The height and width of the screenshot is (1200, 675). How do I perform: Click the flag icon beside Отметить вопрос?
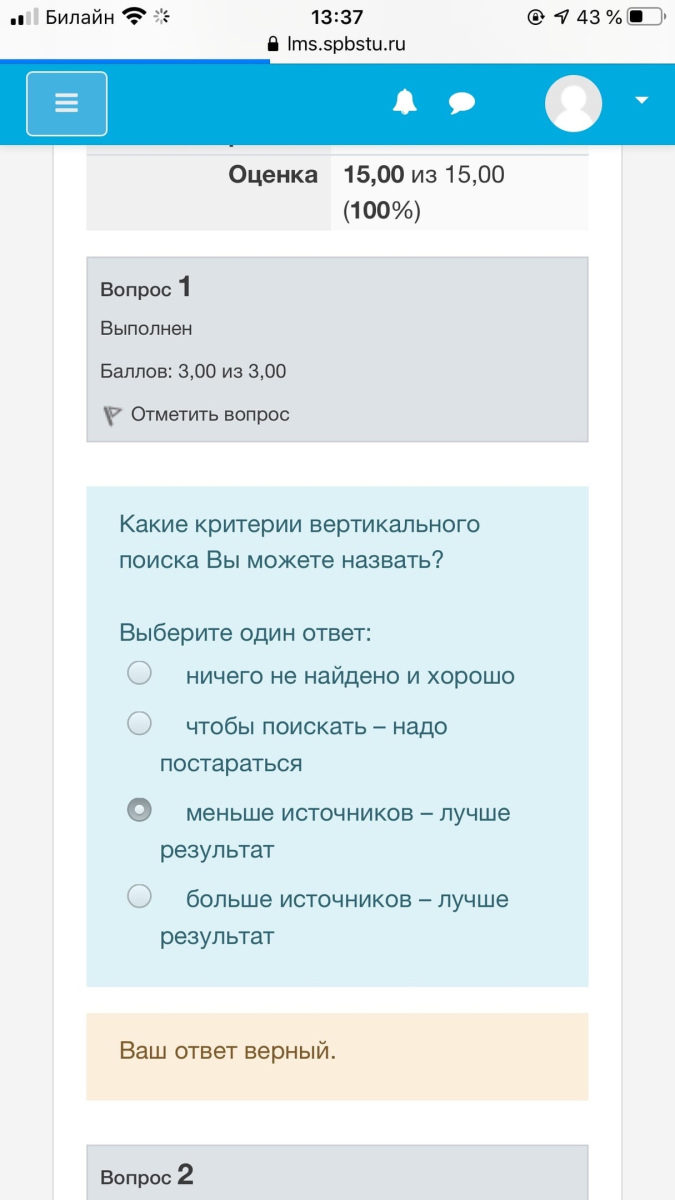[x=112, y=414]
